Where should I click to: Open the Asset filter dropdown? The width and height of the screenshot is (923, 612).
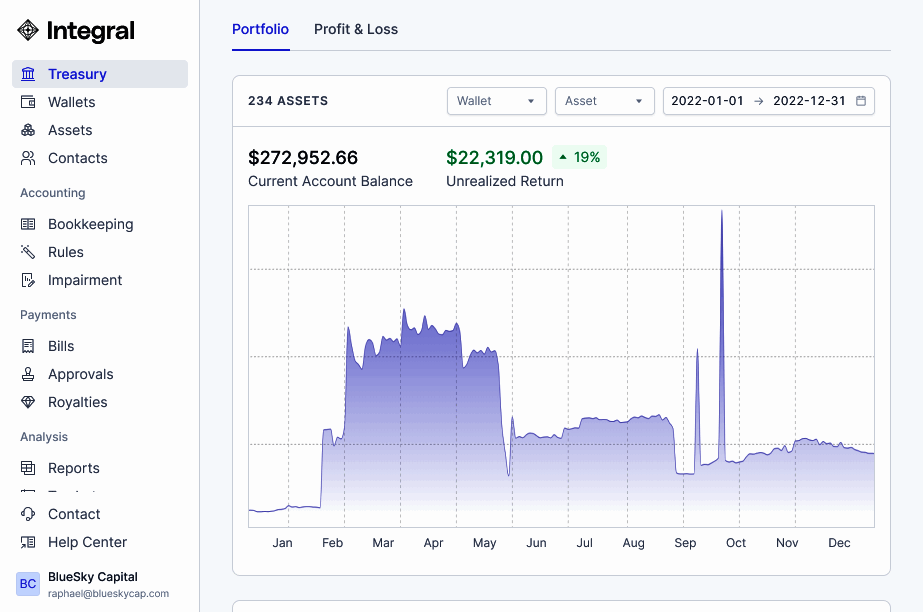coord(604,101)
